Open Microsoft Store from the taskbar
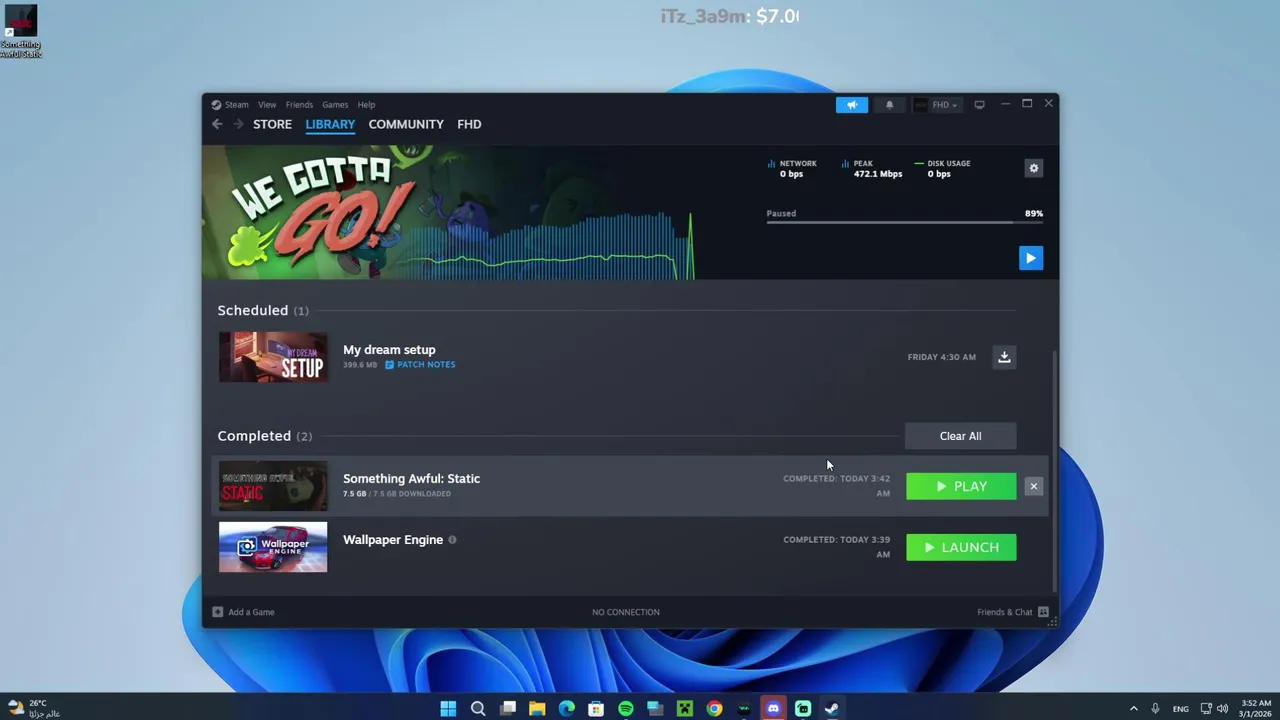The width and height of the screenshot is (1280, 720). click(x=596, y=708)
